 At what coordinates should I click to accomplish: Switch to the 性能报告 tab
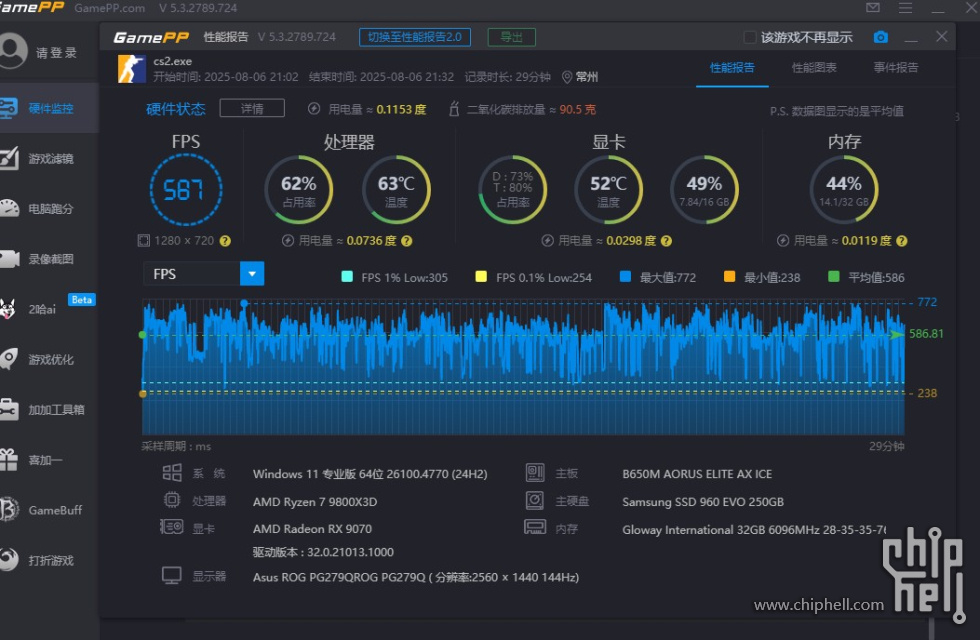pos(732,68)
